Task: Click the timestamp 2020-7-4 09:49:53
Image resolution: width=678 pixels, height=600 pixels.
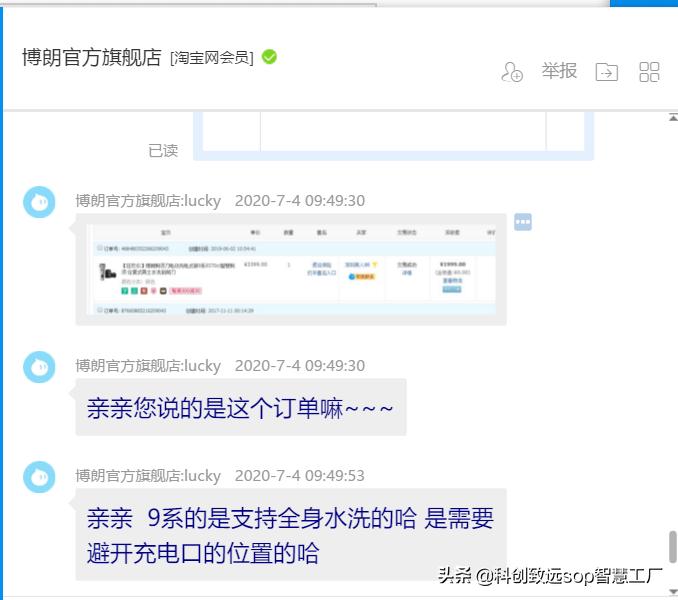Action: (300, 476)
